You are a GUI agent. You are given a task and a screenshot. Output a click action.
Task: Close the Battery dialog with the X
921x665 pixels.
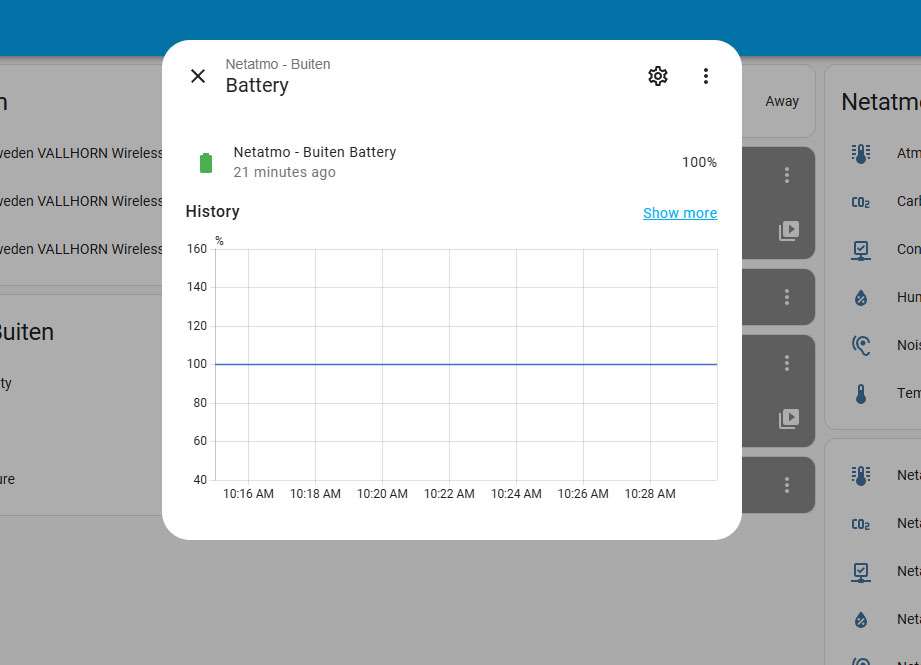coord(198,76)
